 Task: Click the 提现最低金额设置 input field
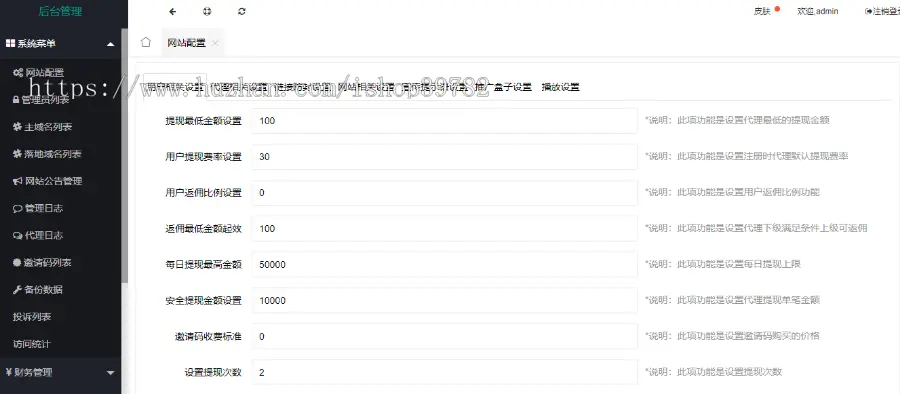click(444, 121)
